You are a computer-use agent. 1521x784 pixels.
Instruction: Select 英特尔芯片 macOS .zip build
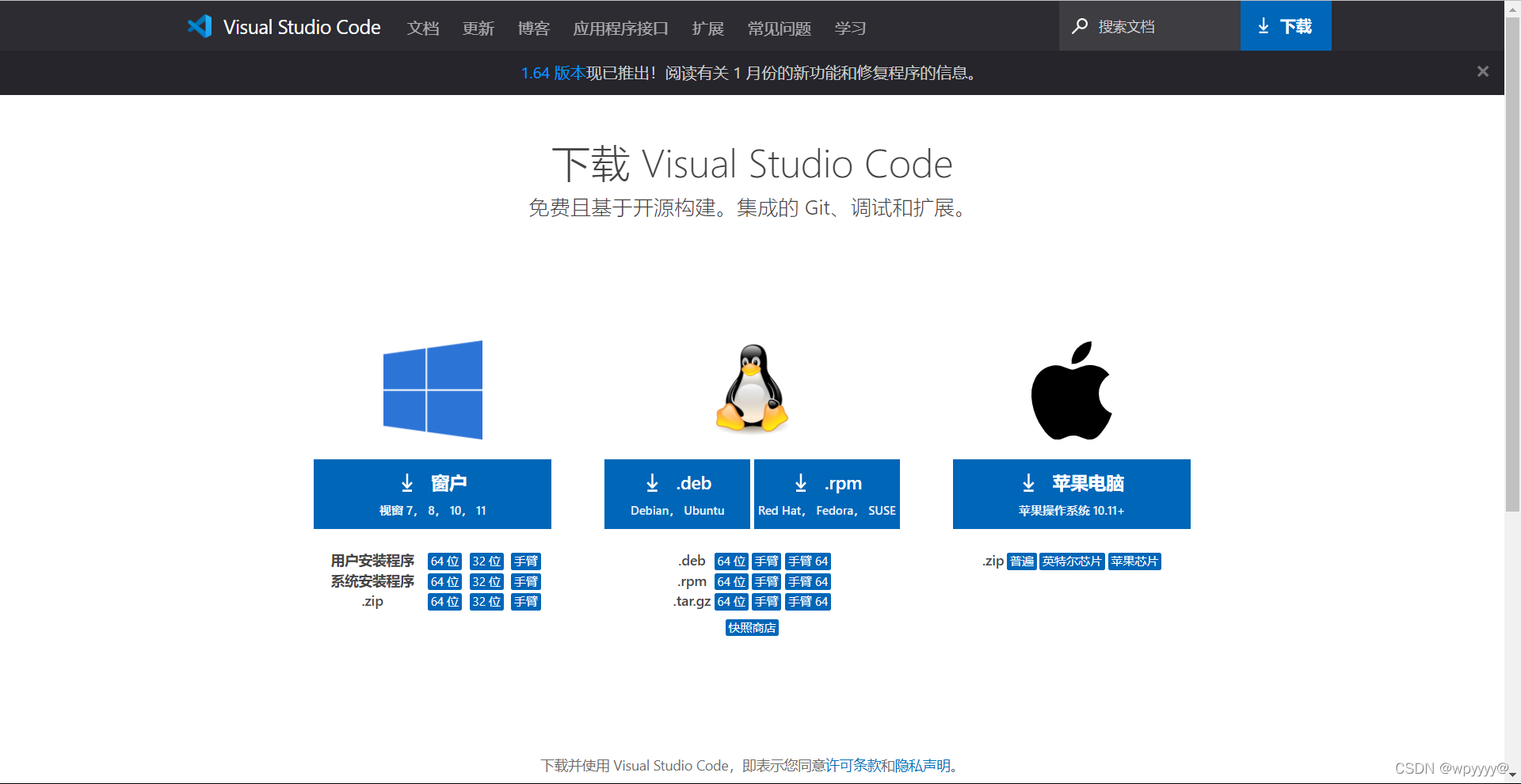click(x=1072, y=561)
